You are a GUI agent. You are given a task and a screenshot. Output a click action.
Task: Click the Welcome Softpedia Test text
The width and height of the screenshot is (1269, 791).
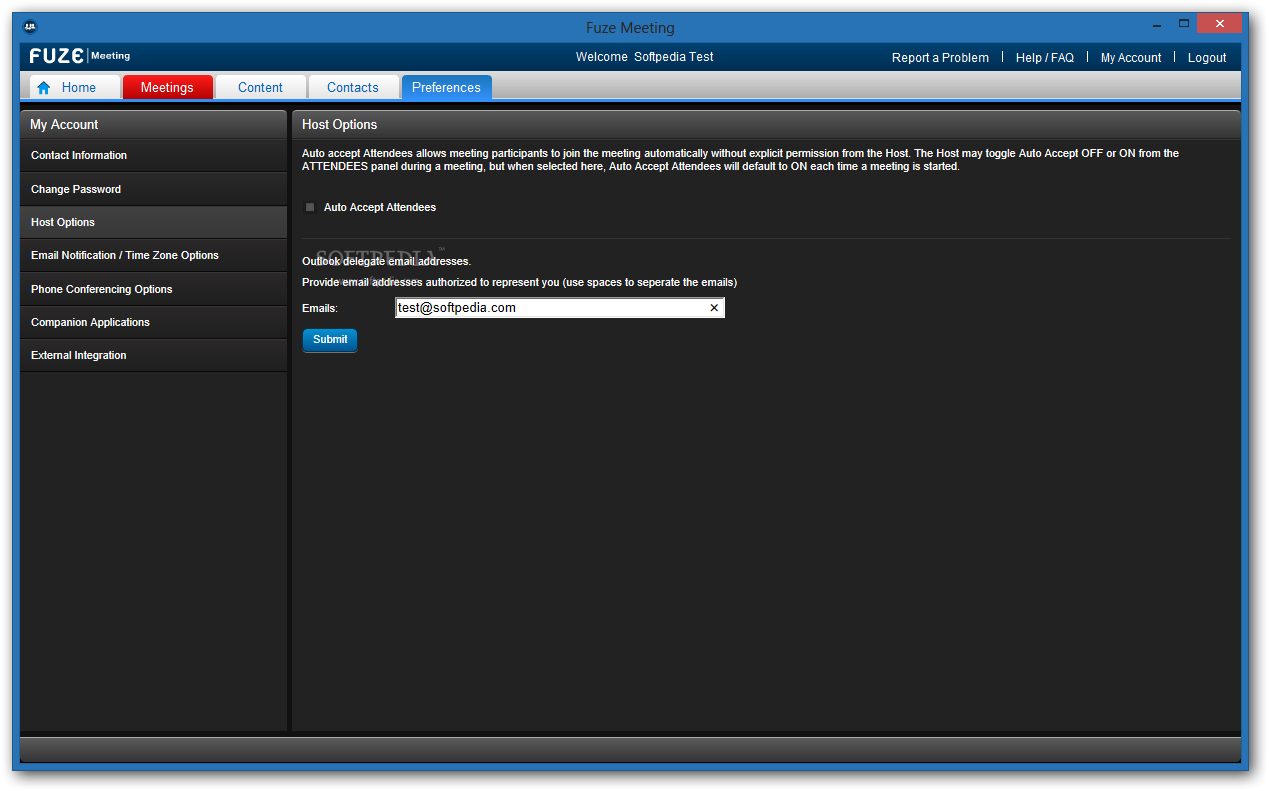pos(645,57)
